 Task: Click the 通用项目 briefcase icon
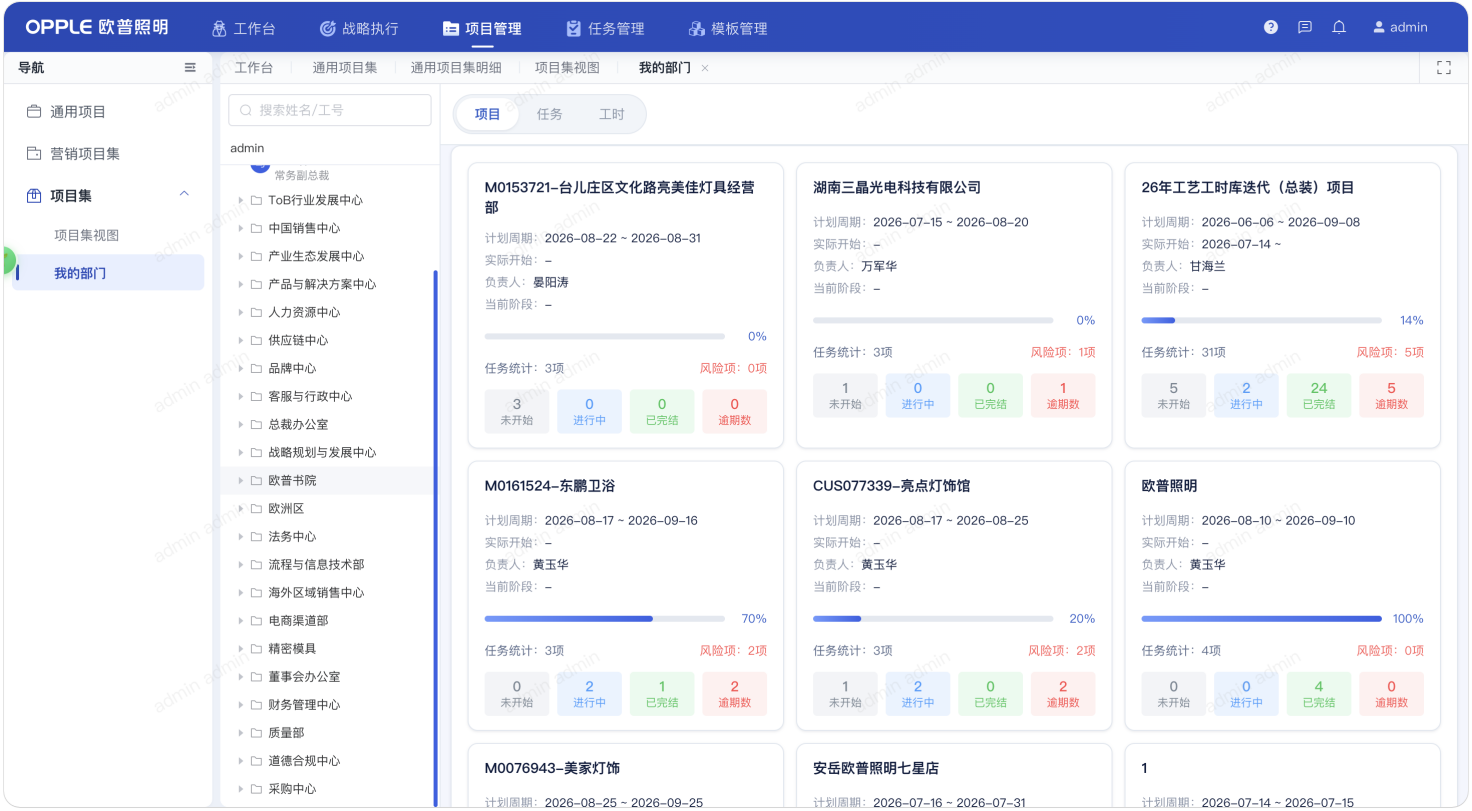[34, 111]
